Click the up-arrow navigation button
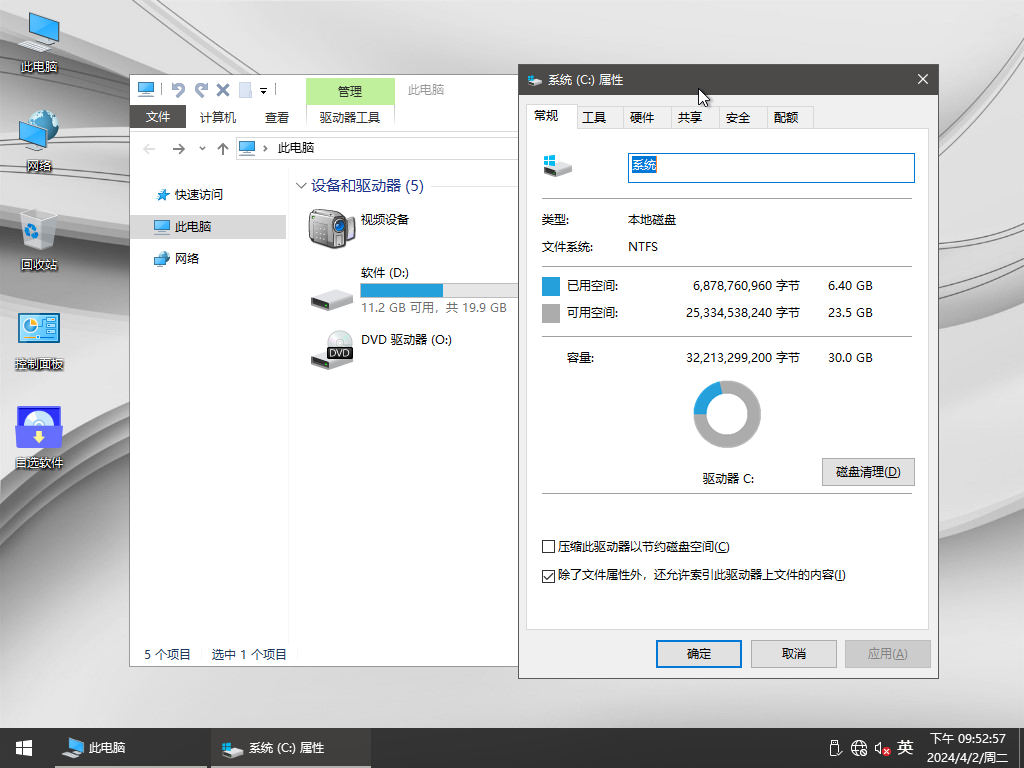The height and width of the screenshot is (768, 1024). 223,148
